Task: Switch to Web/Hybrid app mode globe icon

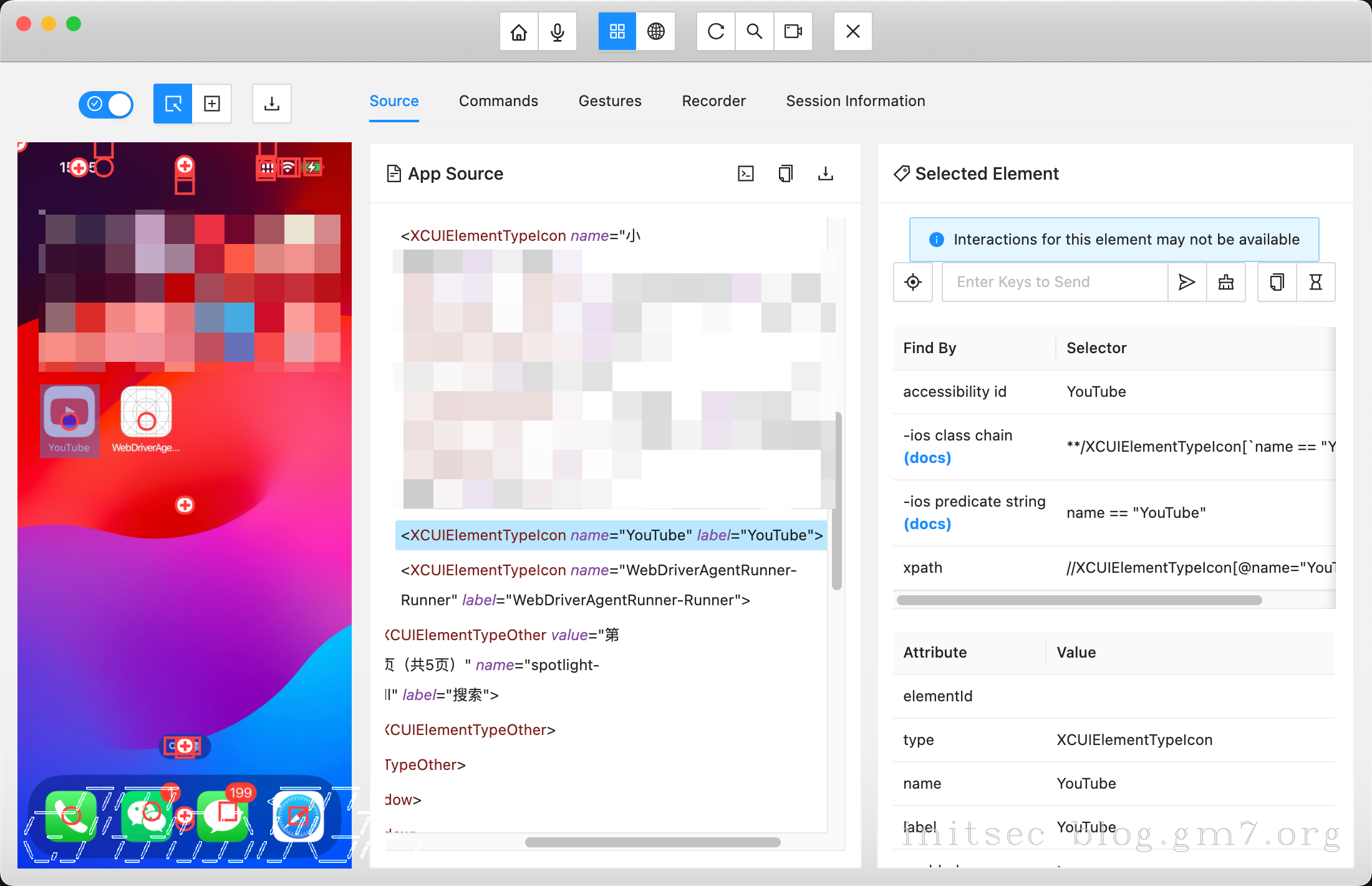Action: 655,31
